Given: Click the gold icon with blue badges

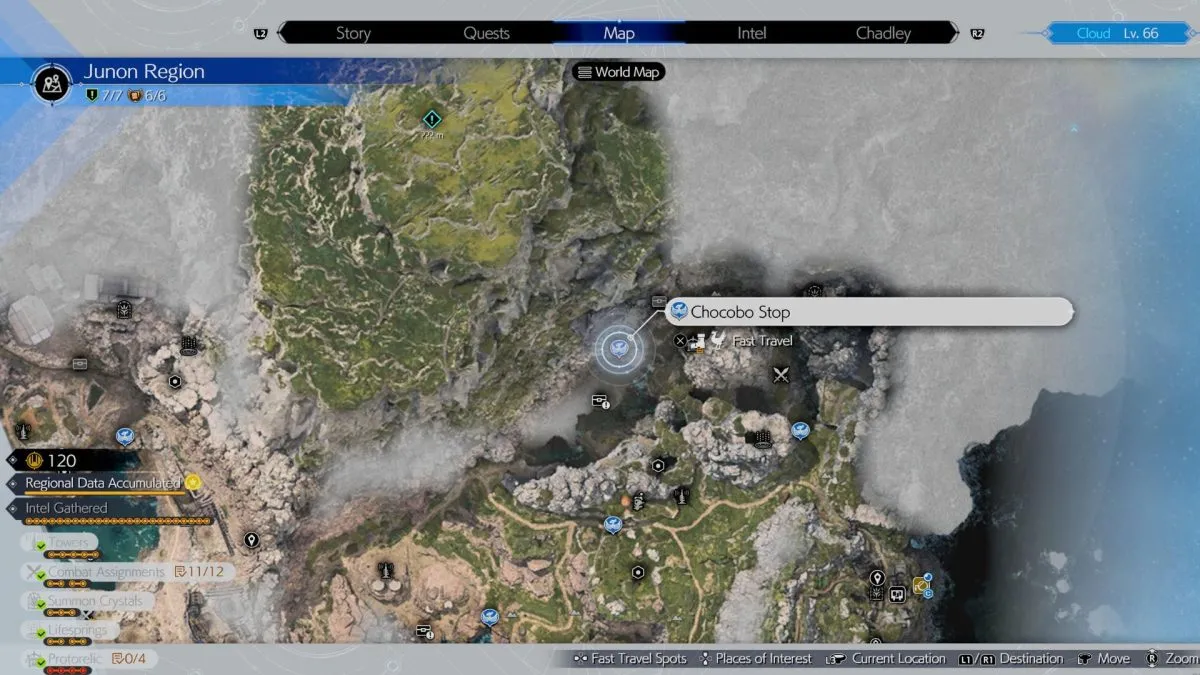Looking at the screenshot, I should (x=922, y=585).
